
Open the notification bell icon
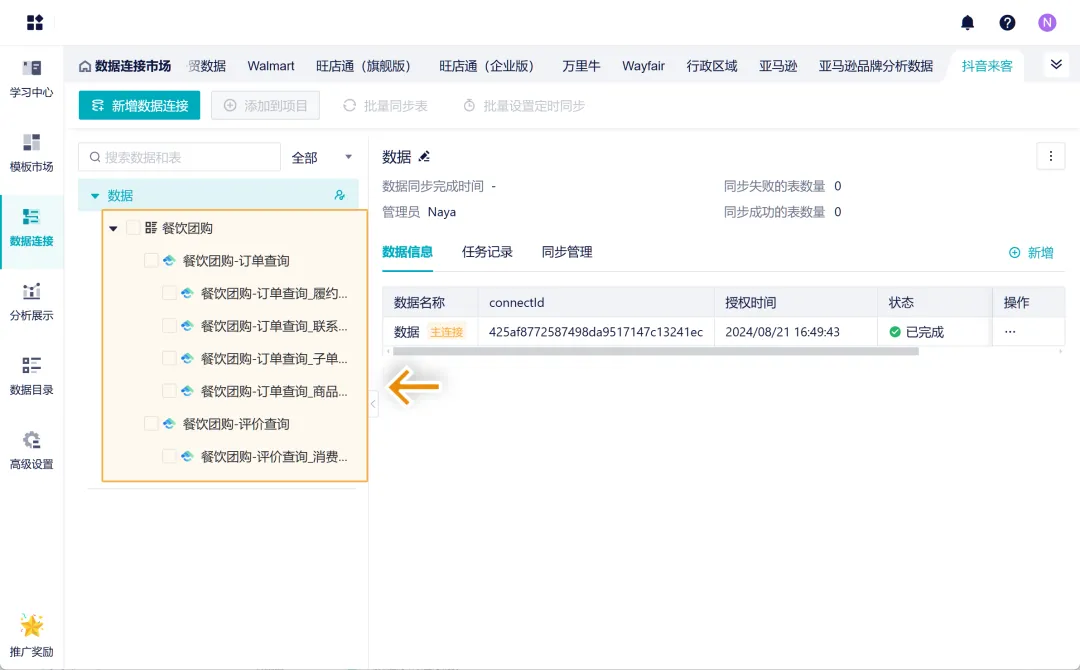coord(967,23)
